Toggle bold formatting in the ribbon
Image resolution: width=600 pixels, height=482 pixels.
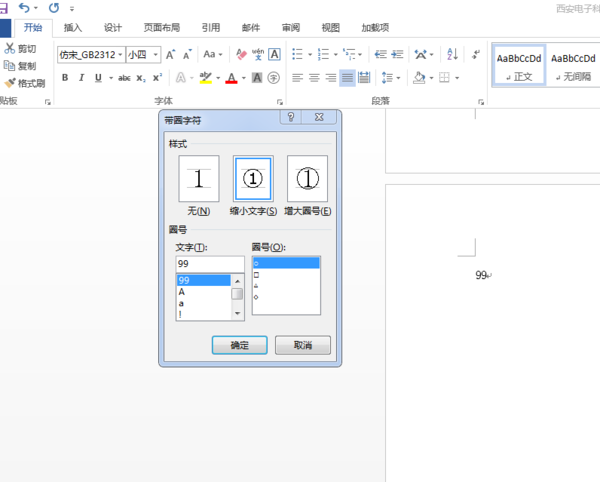pyautogui.click(x=65, y=77)
